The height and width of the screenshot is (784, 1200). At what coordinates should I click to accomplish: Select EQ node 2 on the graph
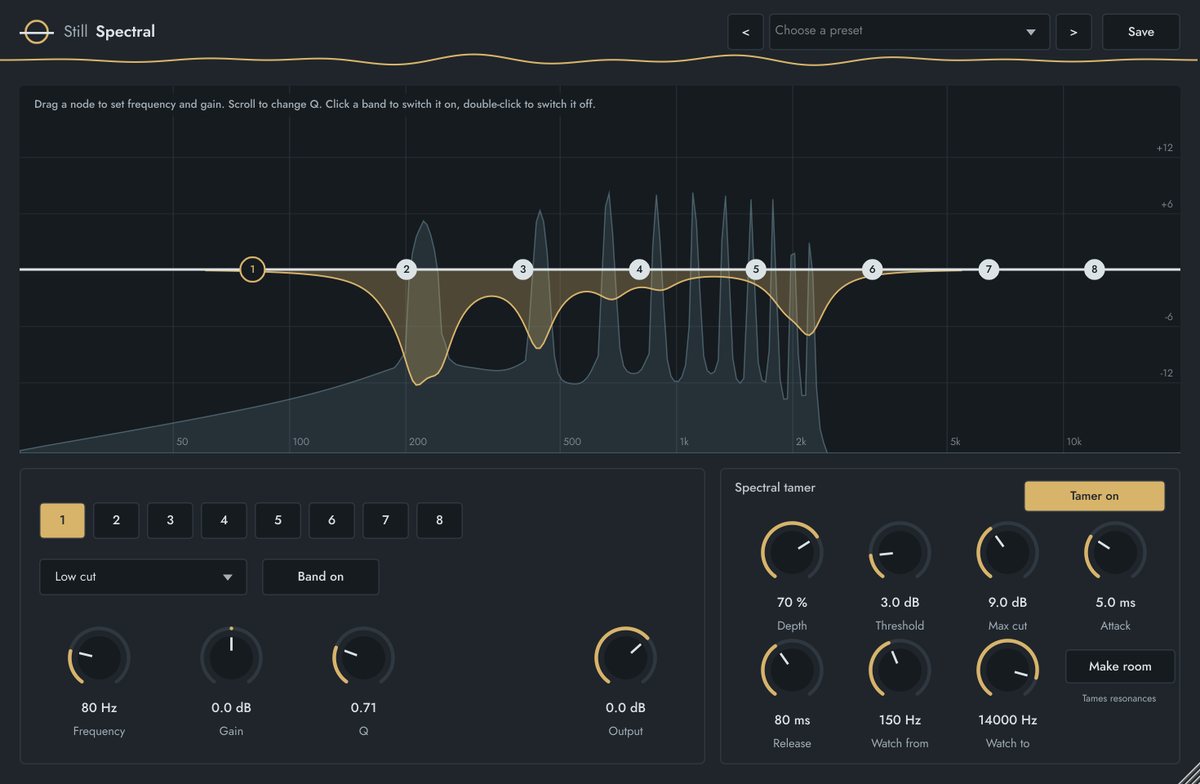click(406, 269)
